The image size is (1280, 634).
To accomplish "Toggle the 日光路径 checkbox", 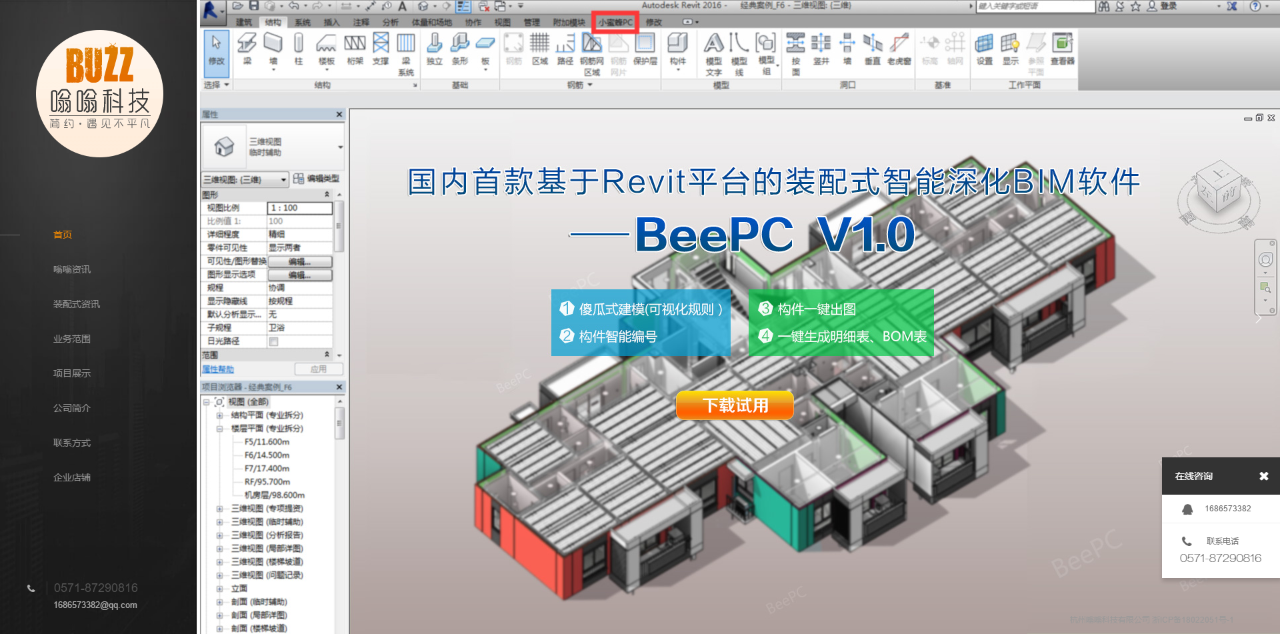I will [x=273, y=341].
